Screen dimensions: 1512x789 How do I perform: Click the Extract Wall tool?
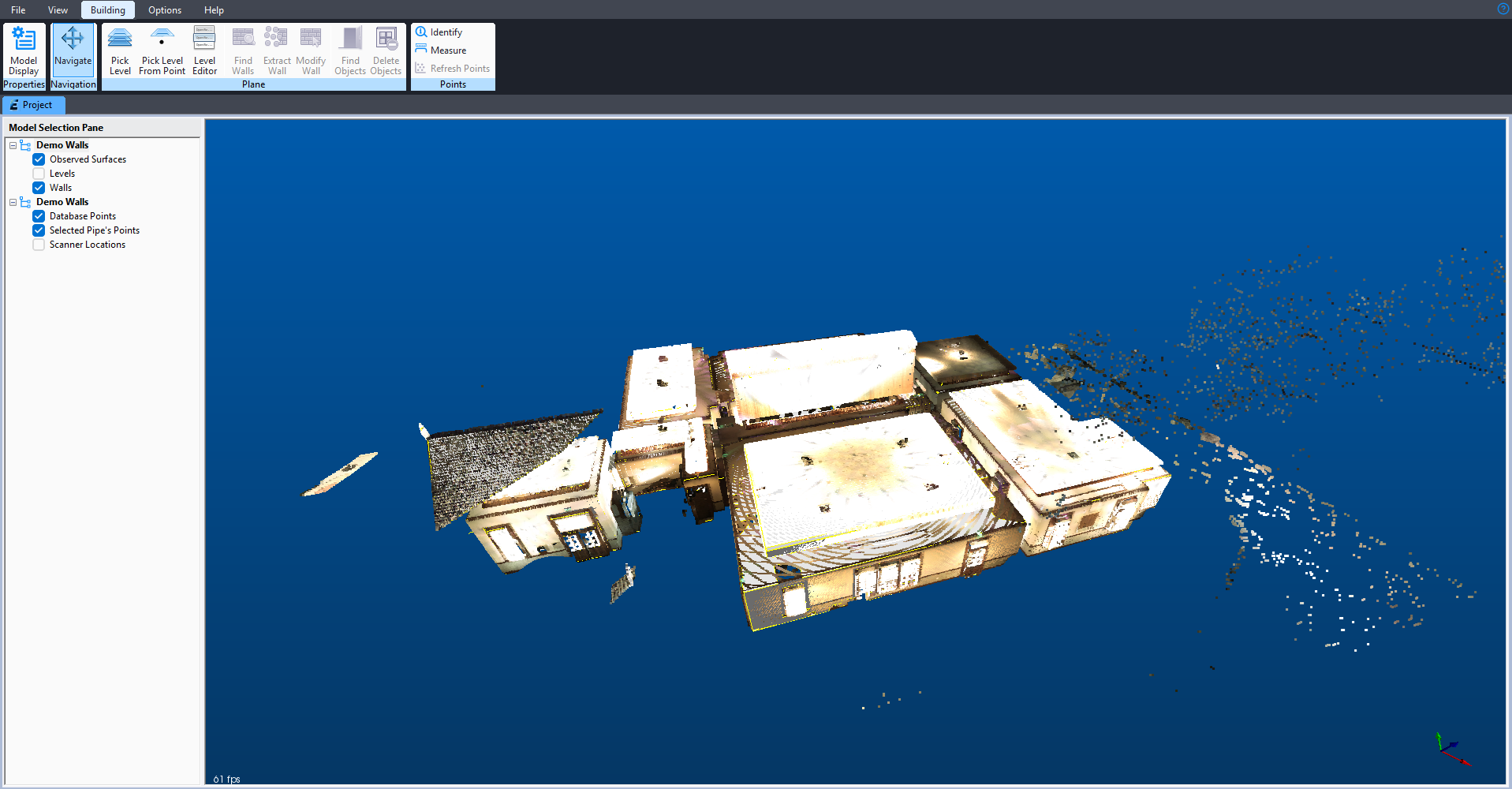pos(277,50)
